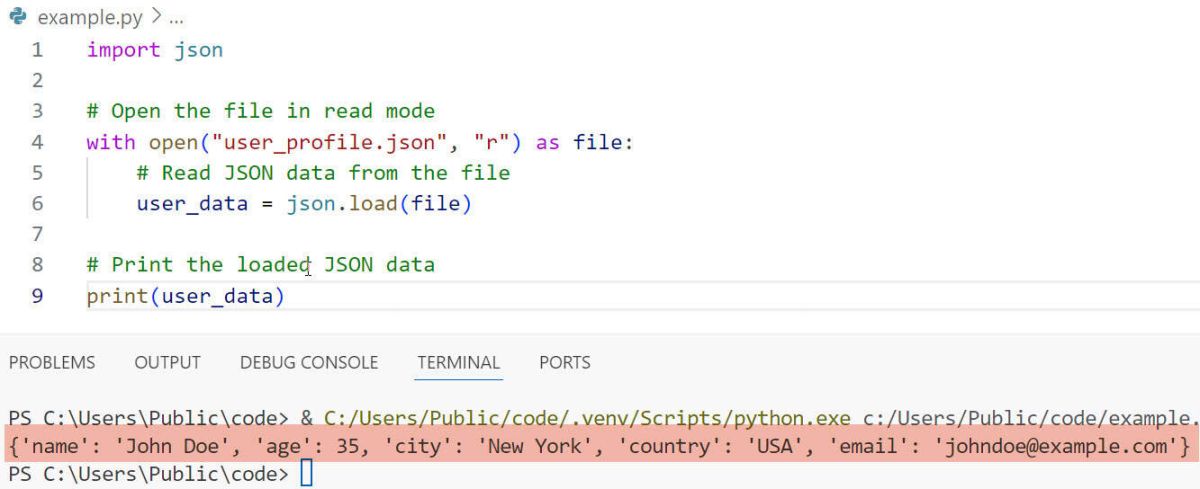The image size is (1200, 489).
Task: Open the PORTS panel tab
Action: pos(565,362)
